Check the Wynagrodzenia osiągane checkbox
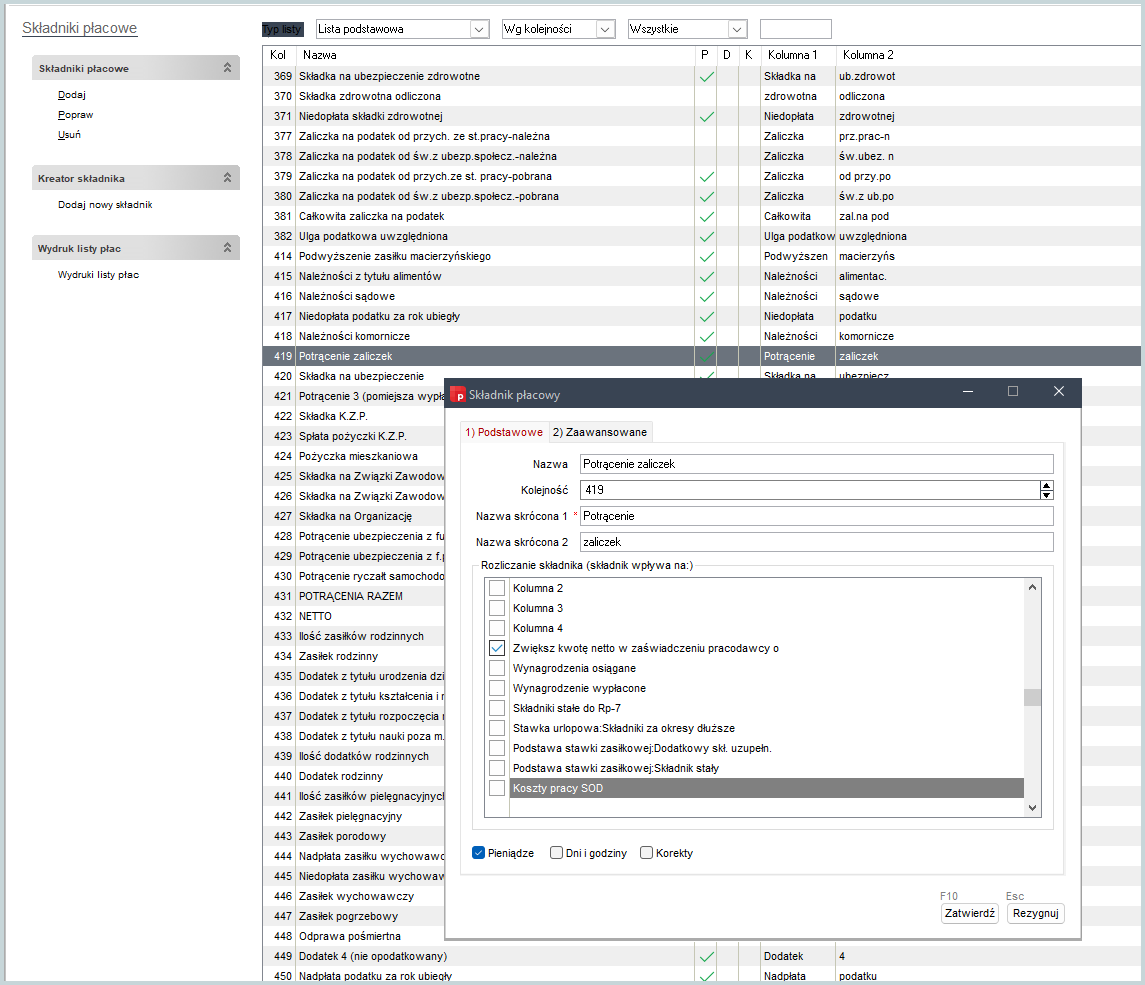1145x985 pixels. [x=497, y=668]
